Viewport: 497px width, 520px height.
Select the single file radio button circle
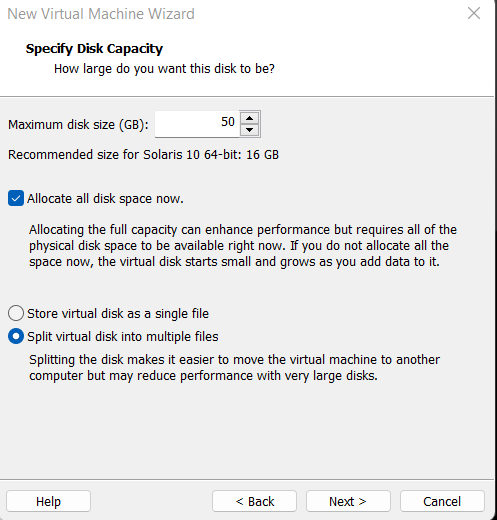tap(16, 313)
